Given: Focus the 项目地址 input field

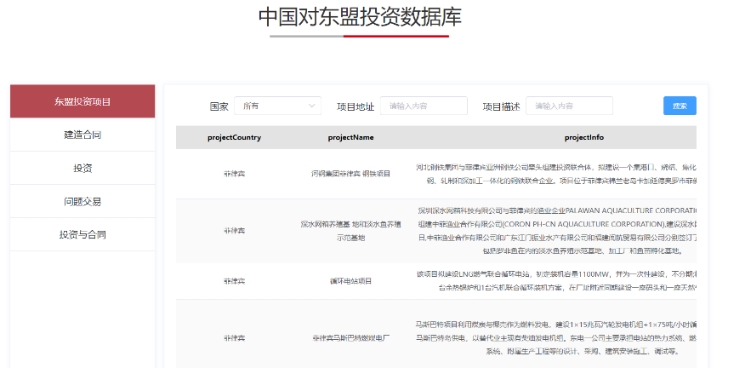Looking at the screenshot, I should 424,106.
